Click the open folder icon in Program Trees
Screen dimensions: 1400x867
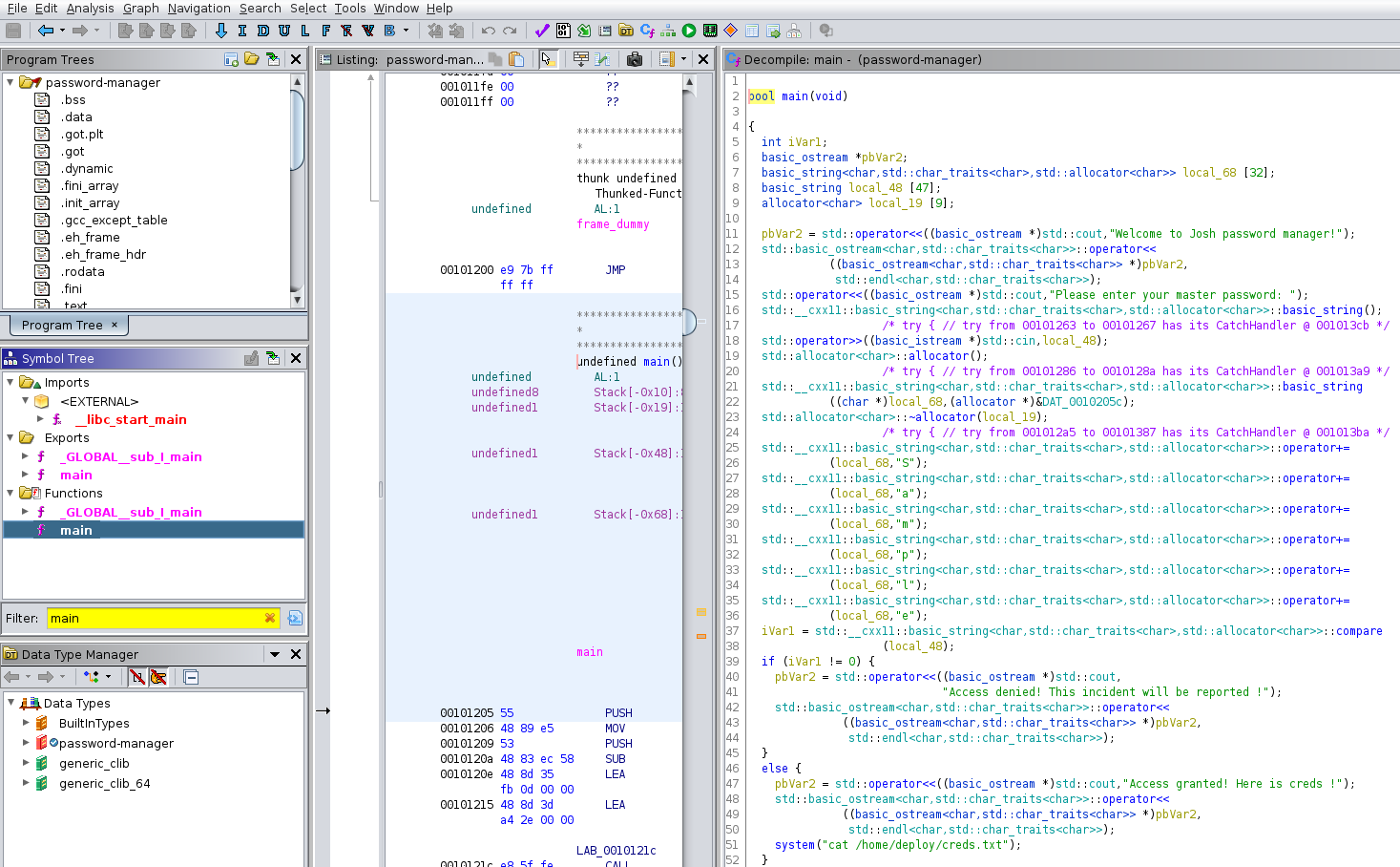pos(252,59)
